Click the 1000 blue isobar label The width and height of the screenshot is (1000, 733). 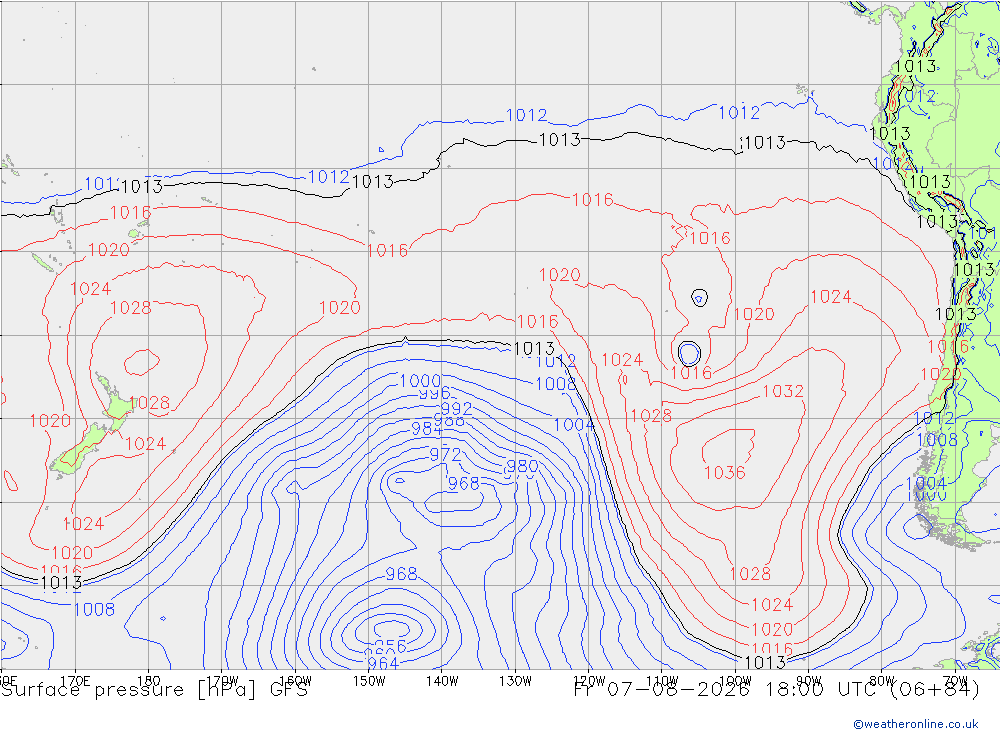420,381
